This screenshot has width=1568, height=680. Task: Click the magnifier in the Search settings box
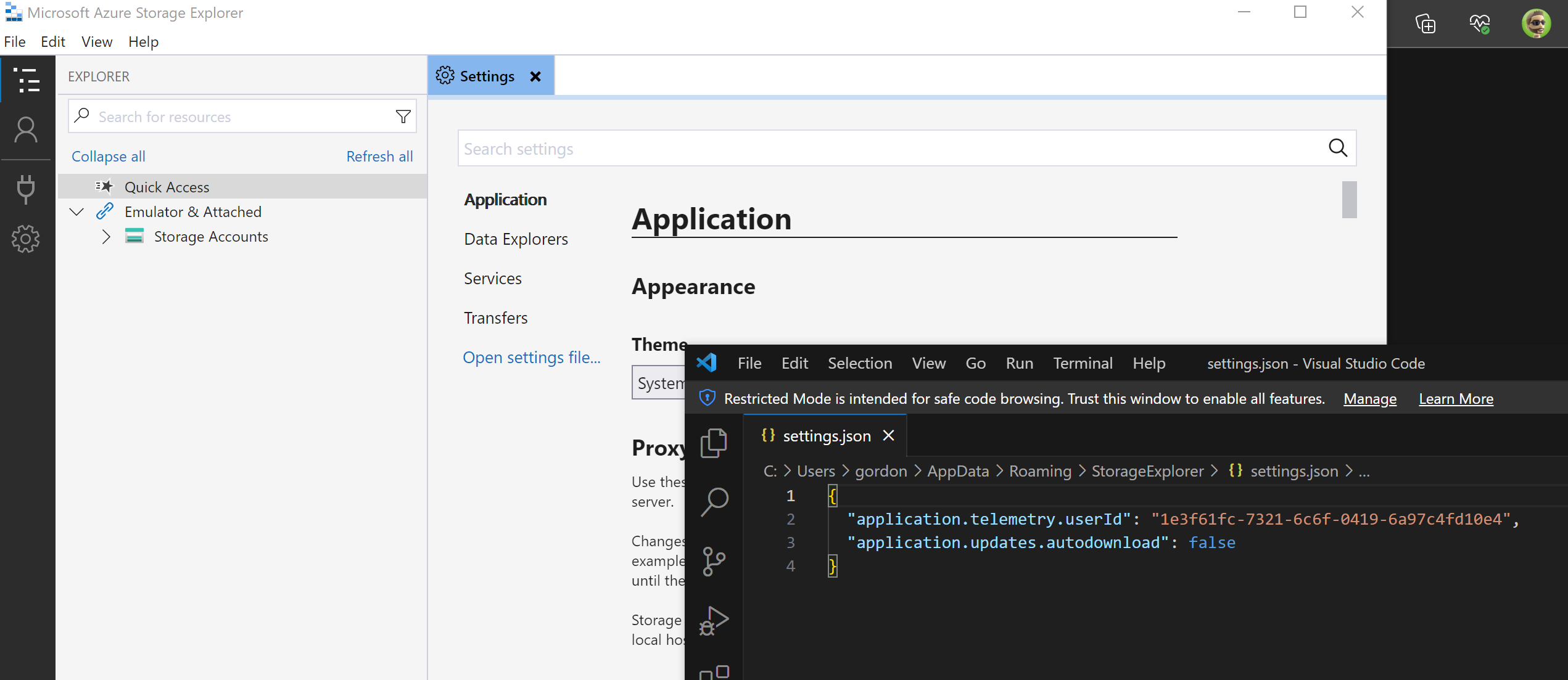point(1337,148)
